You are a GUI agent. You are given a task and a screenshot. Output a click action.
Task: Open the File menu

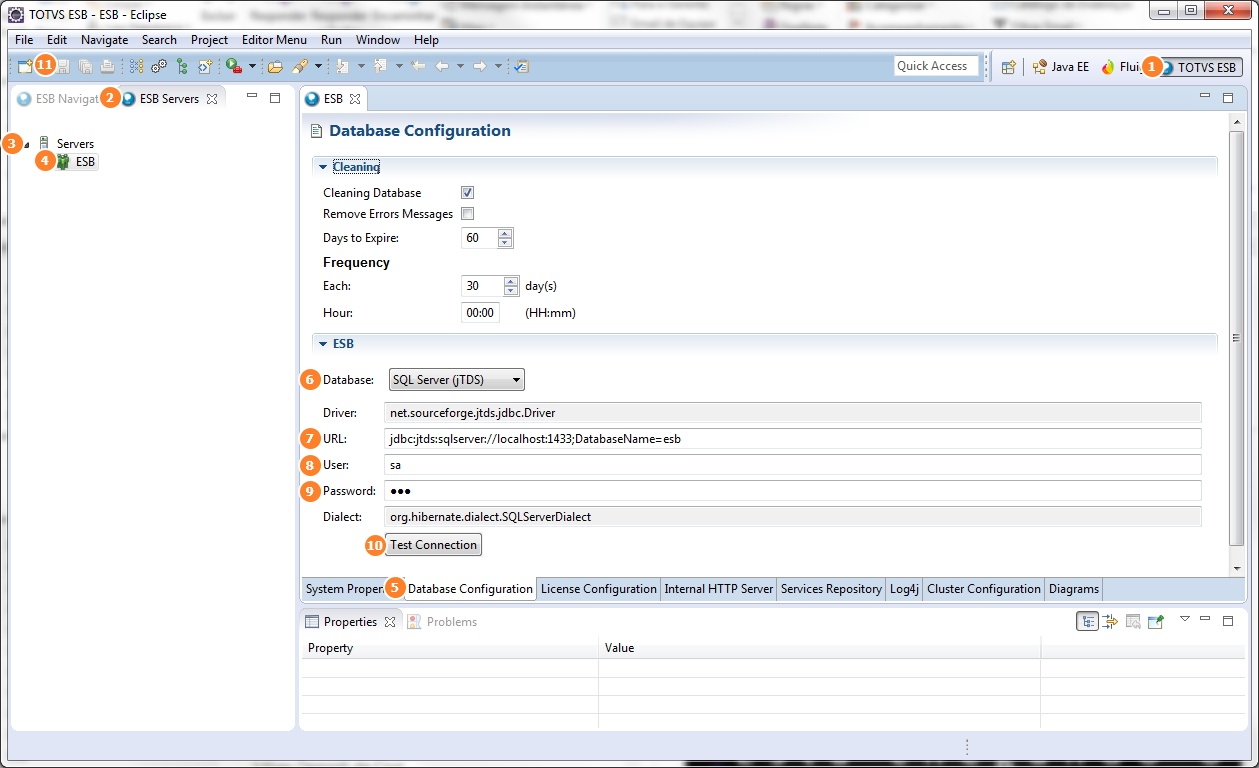click(24, 40)
